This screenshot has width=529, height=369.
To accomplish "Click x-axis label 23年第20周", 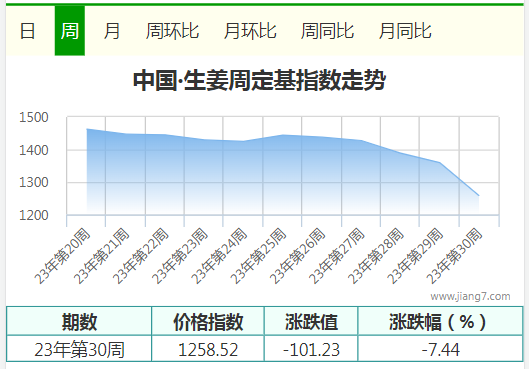I will pos(62,256).
